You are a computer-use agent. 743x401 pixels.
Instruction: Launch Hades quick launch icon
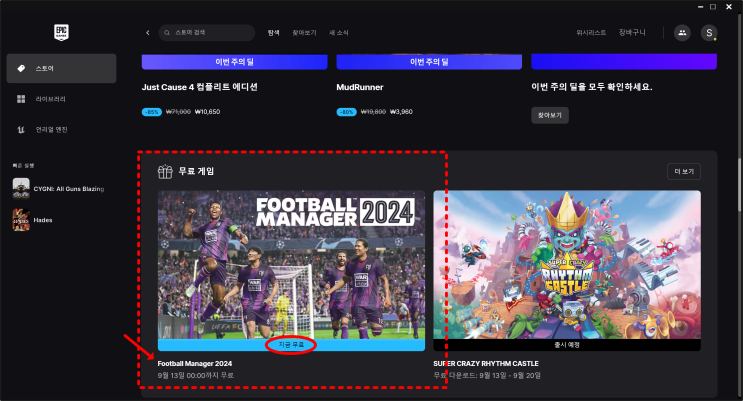click(21, 220)
